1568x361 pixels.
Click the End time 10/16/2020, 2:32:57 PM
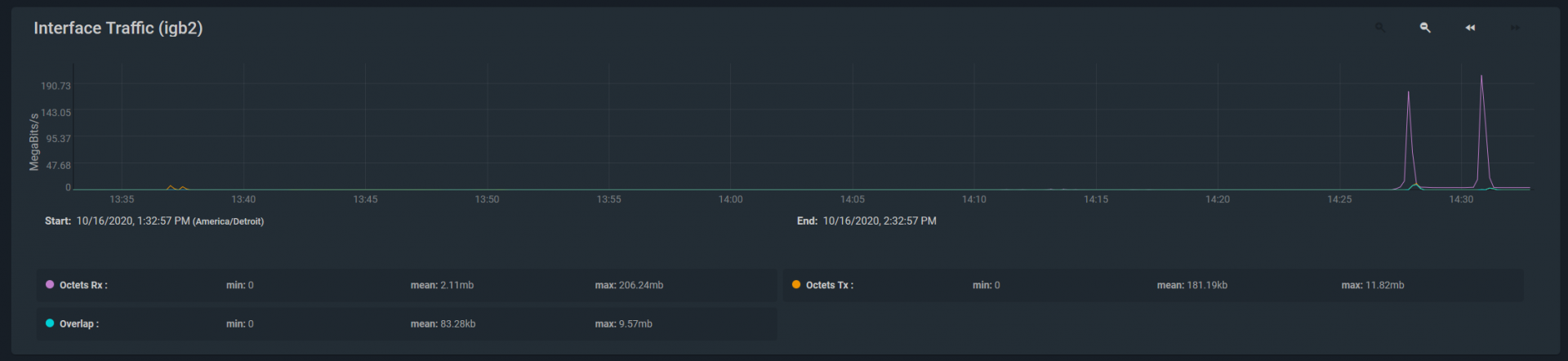[880, 221]
